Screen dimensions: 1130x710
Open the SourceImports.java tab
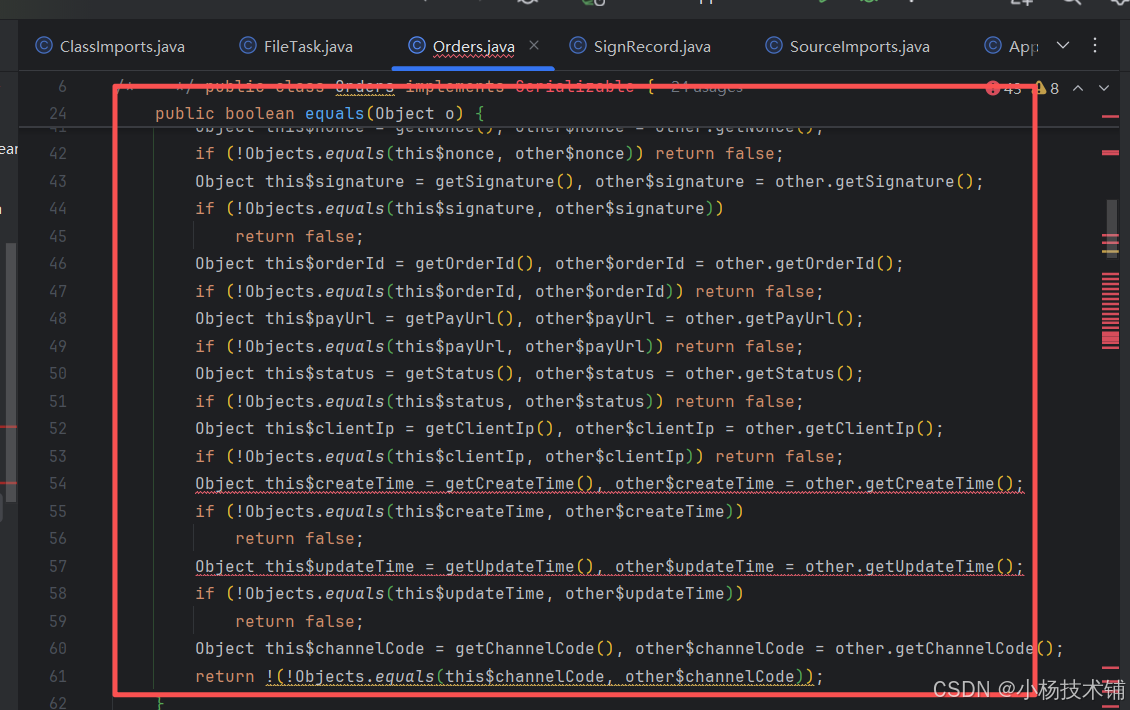(848, 47)
